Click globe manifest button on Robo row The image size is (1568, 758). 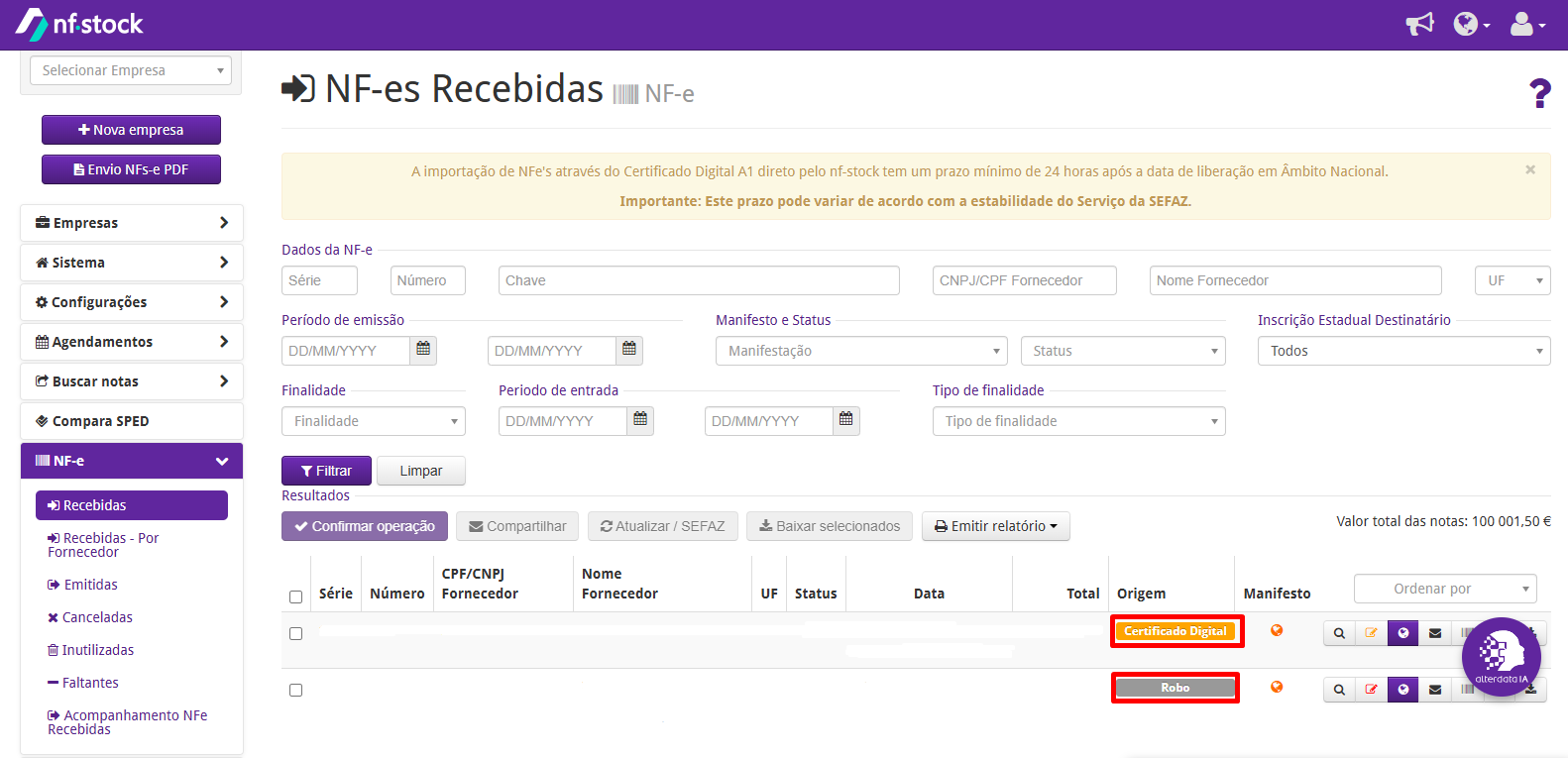(x=1402, y=690)
